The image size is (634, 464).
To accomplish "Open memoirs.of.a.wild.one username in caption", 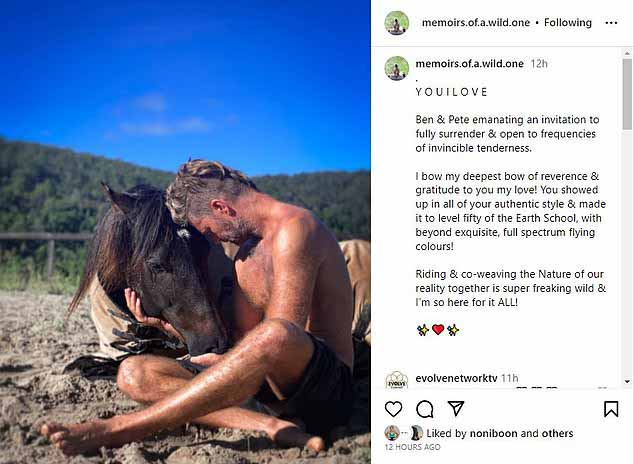I will tap(469, 63).
